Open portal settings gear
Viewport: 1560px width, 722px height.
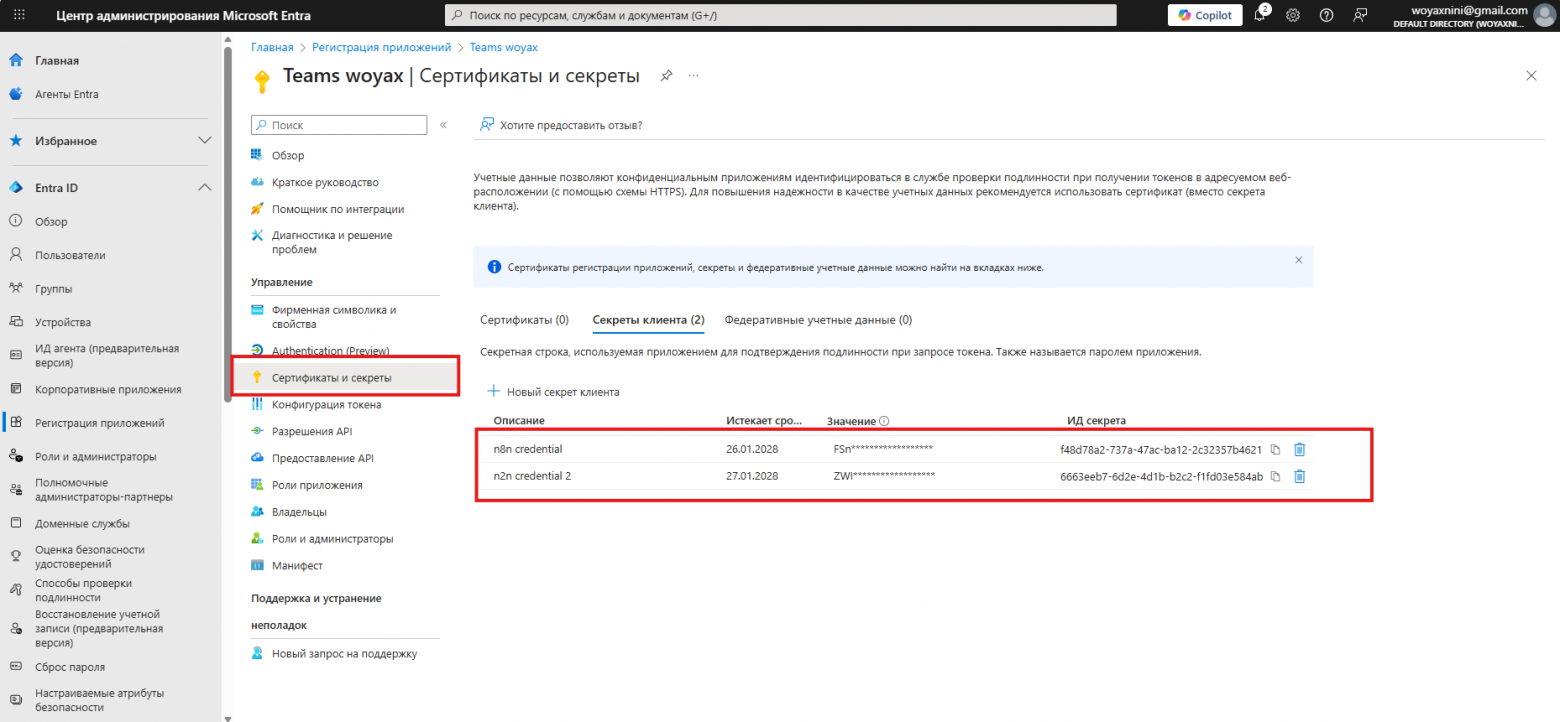1292,15
